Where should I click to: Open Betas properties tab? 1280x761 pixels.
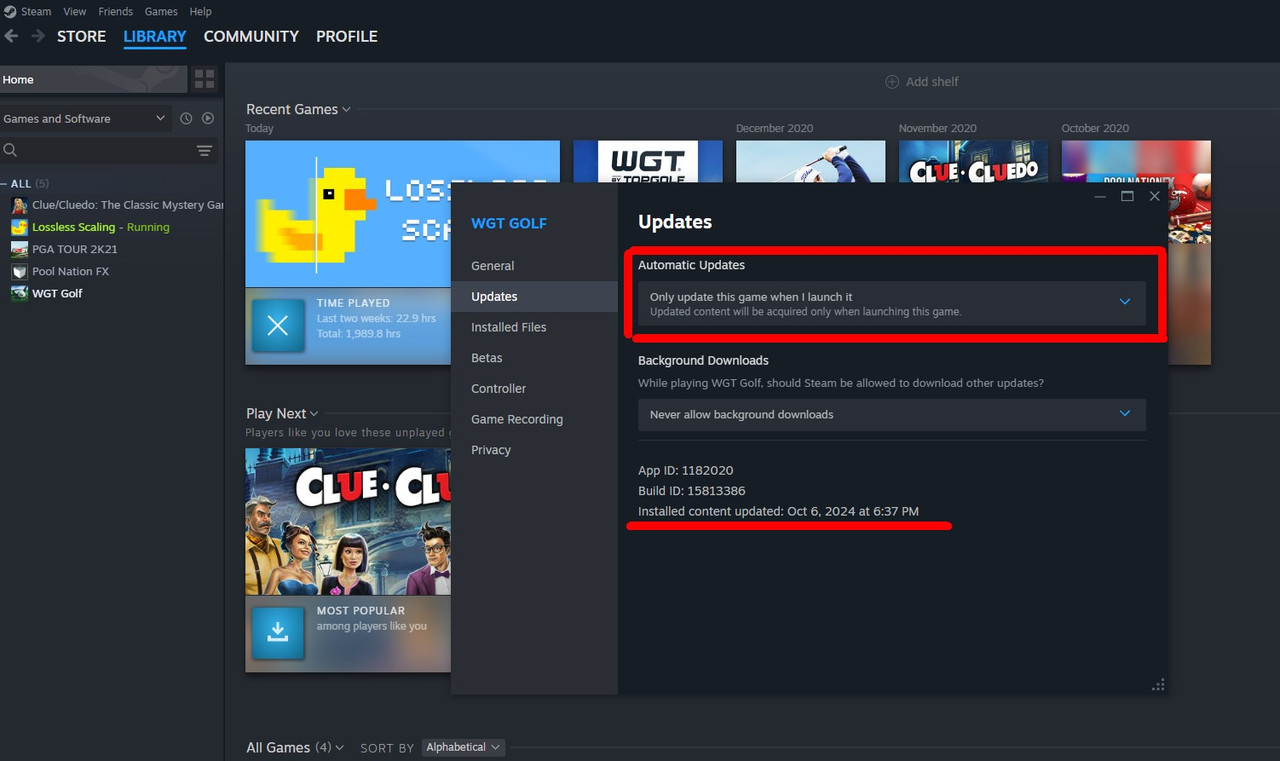click(x=534, y=358)
